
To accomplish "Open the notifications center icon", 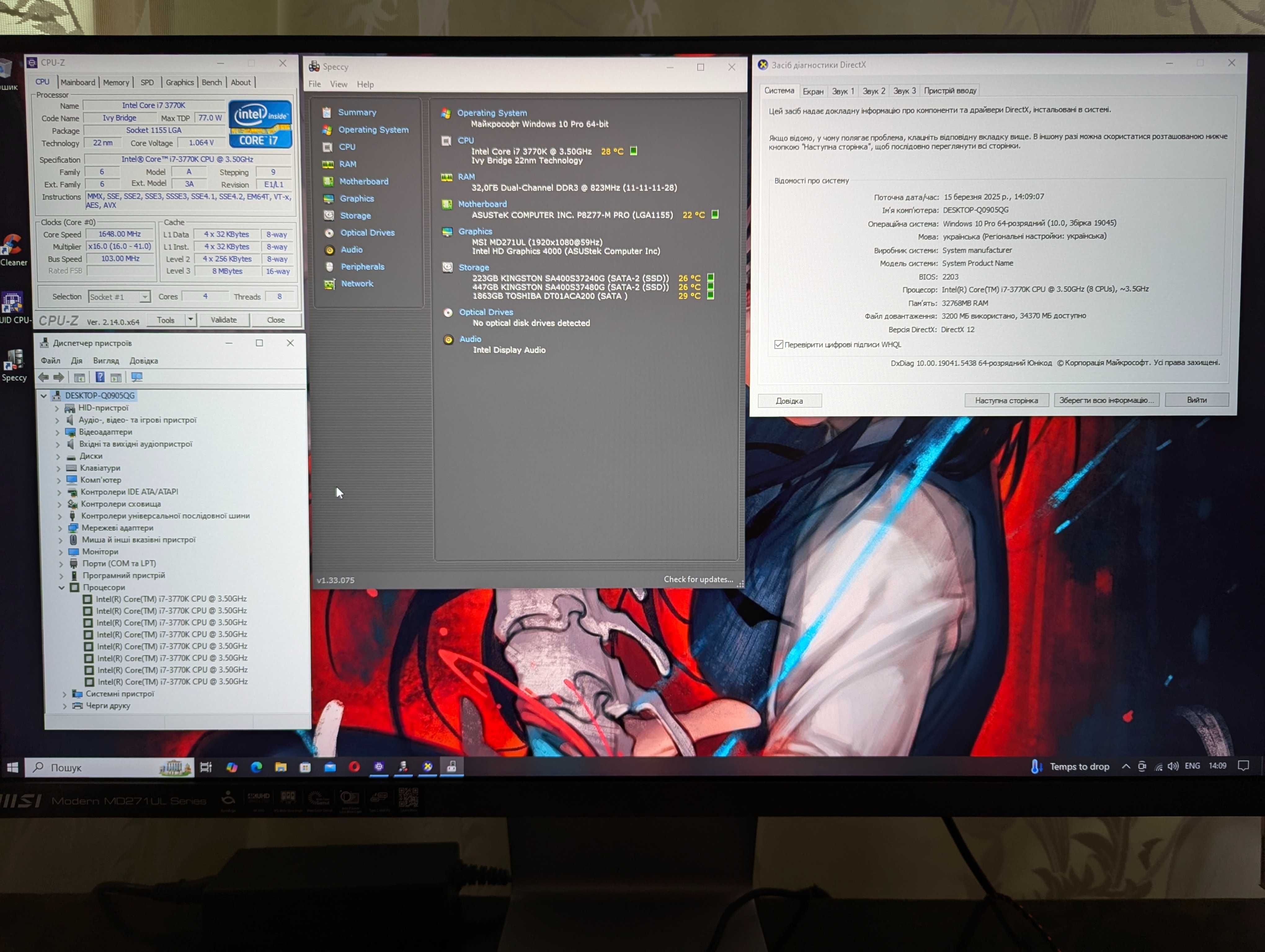I will (1243, 766).
